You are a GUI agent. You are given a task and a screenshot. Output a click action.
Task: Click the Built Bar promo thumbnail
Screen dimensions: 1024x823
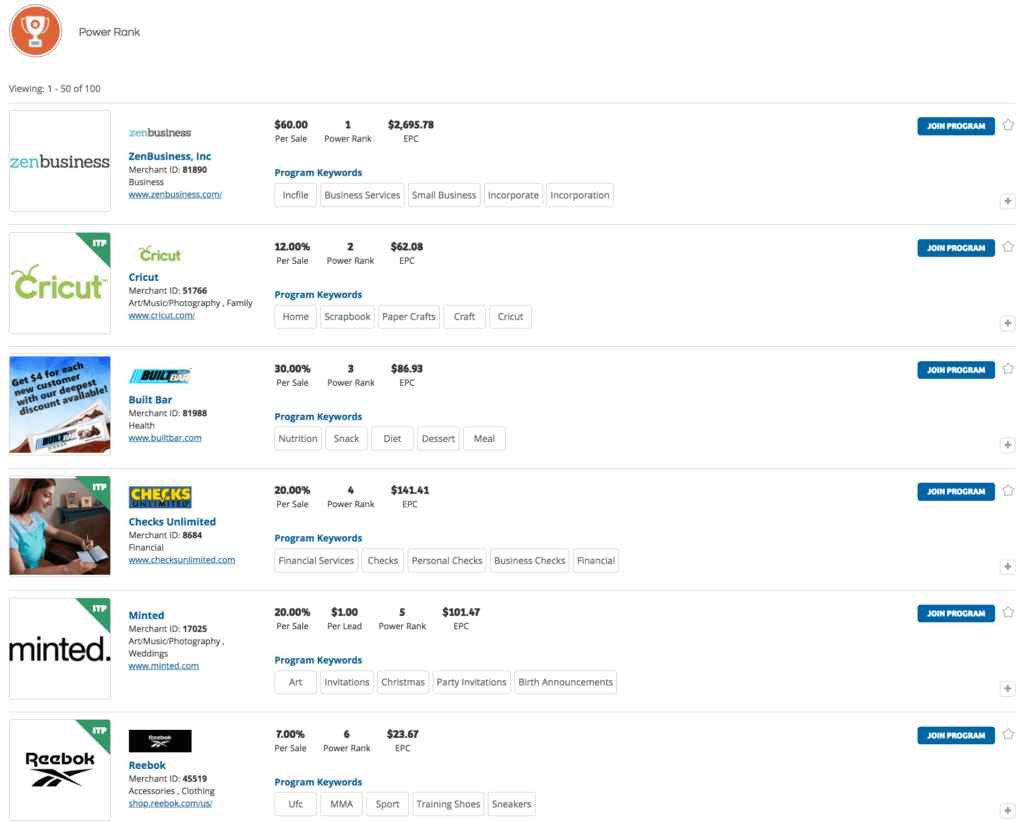coord(60,405)
